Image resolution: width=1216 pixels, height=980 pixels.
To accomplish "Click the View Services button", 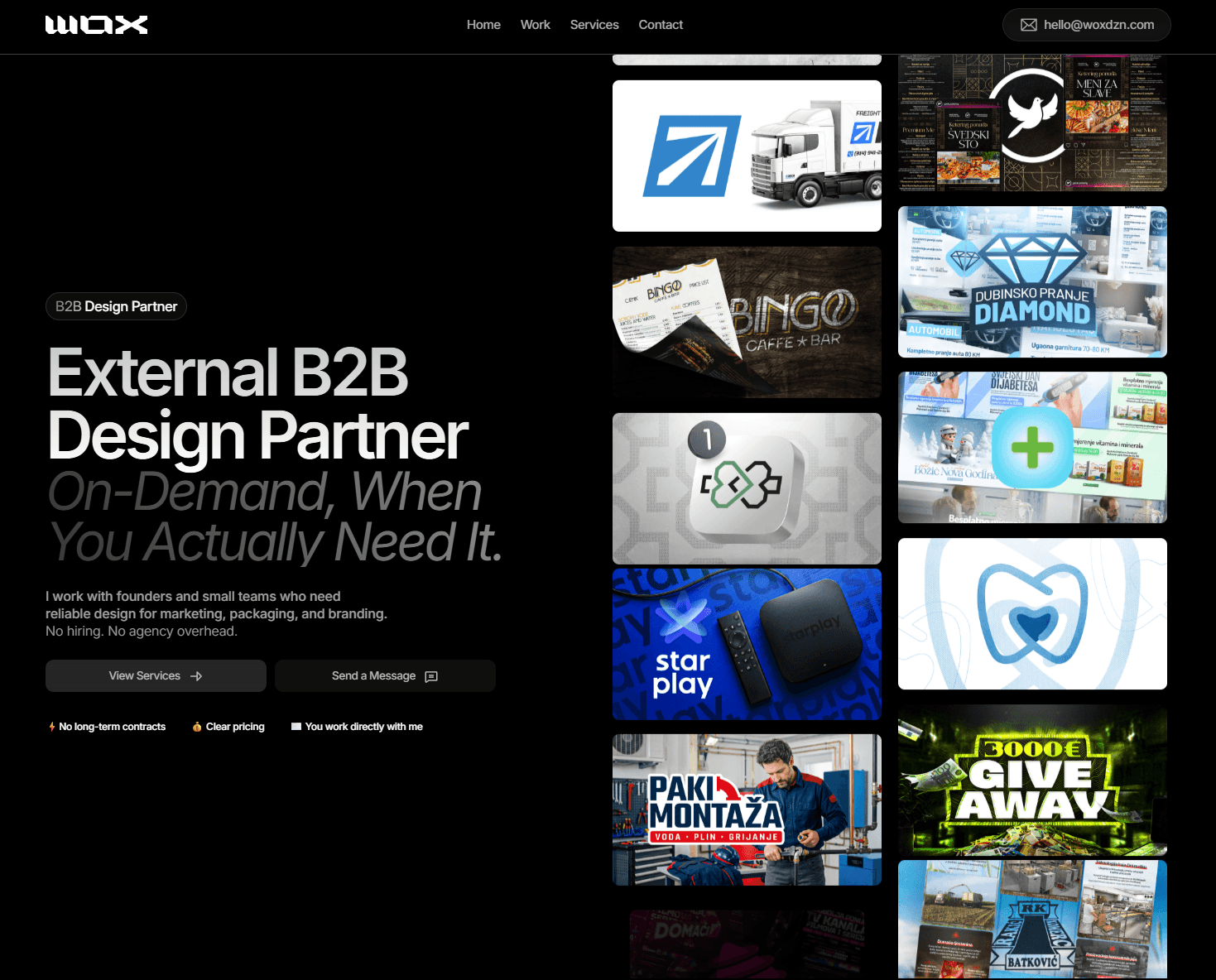I will [156, 675].
